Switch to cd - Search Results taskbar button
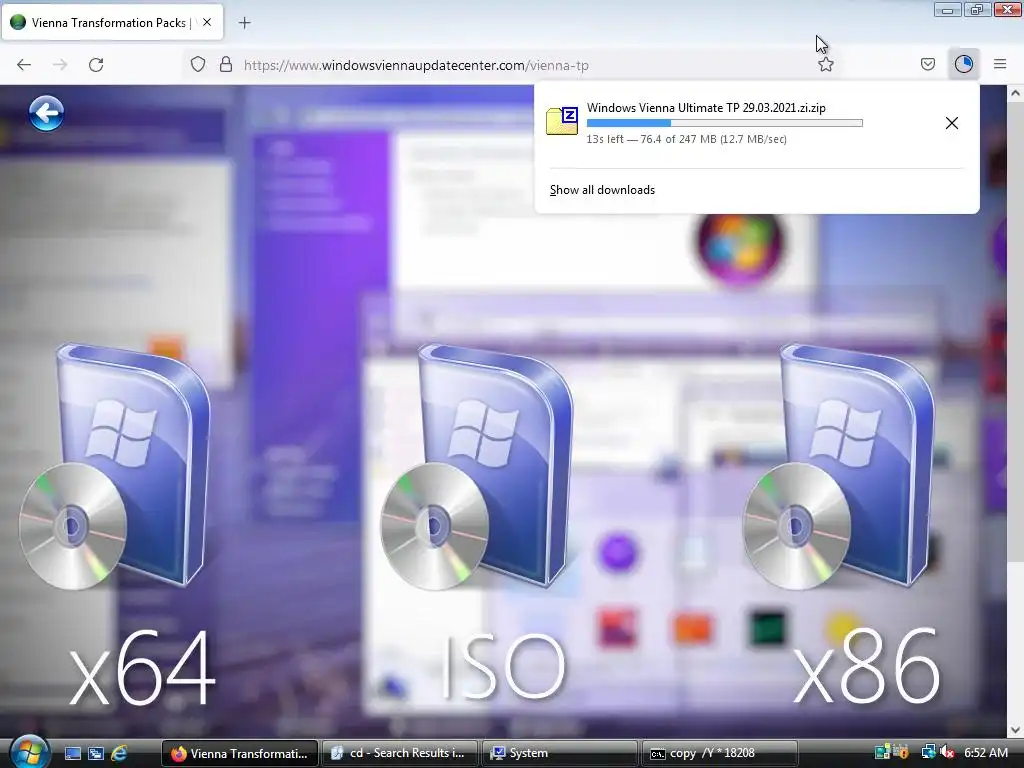The height and width of the screenshot is (768, 1024). [400, 753]
